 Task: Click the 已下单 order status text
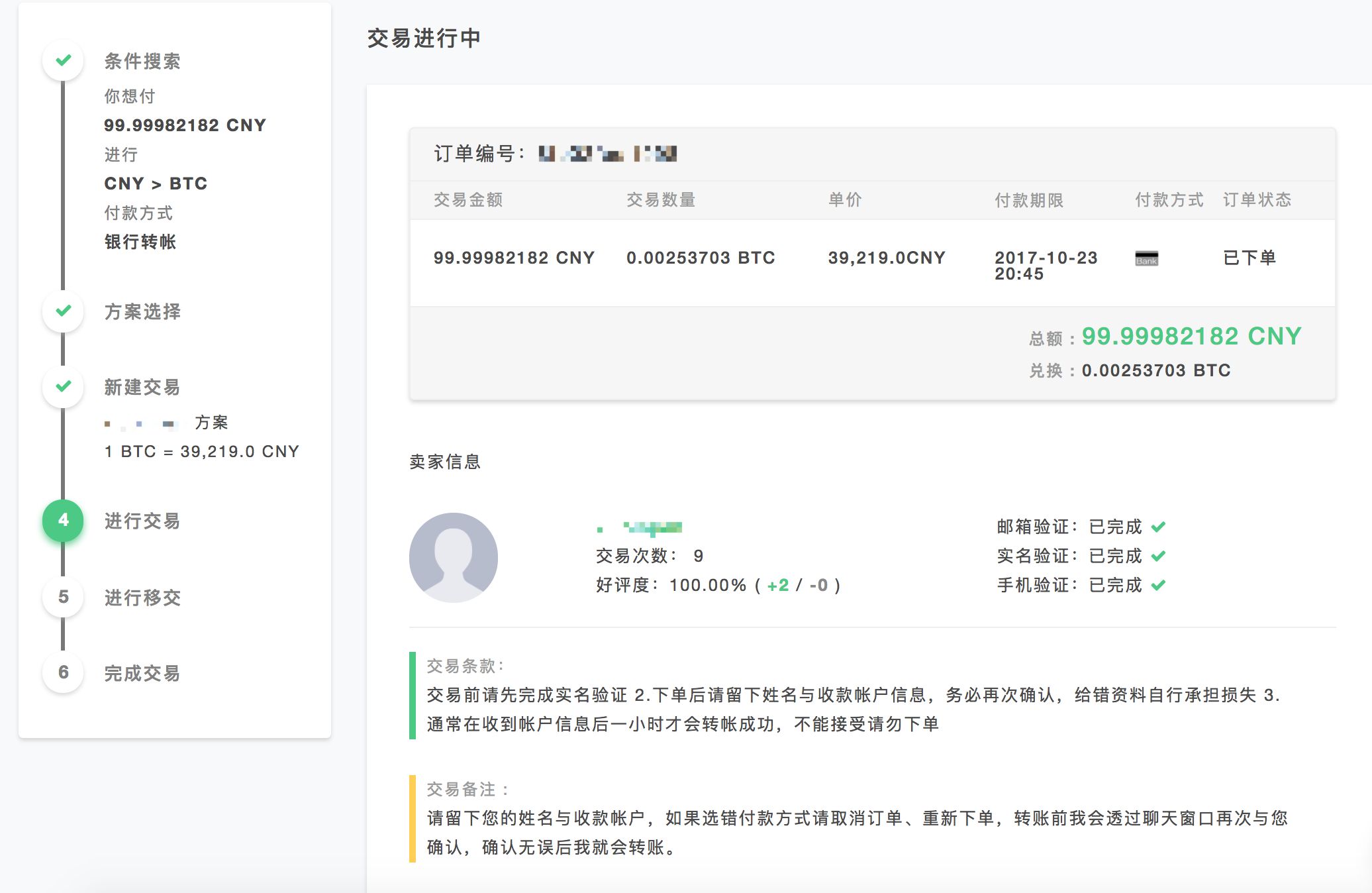pyautogui.click(x=1249, y=258)
